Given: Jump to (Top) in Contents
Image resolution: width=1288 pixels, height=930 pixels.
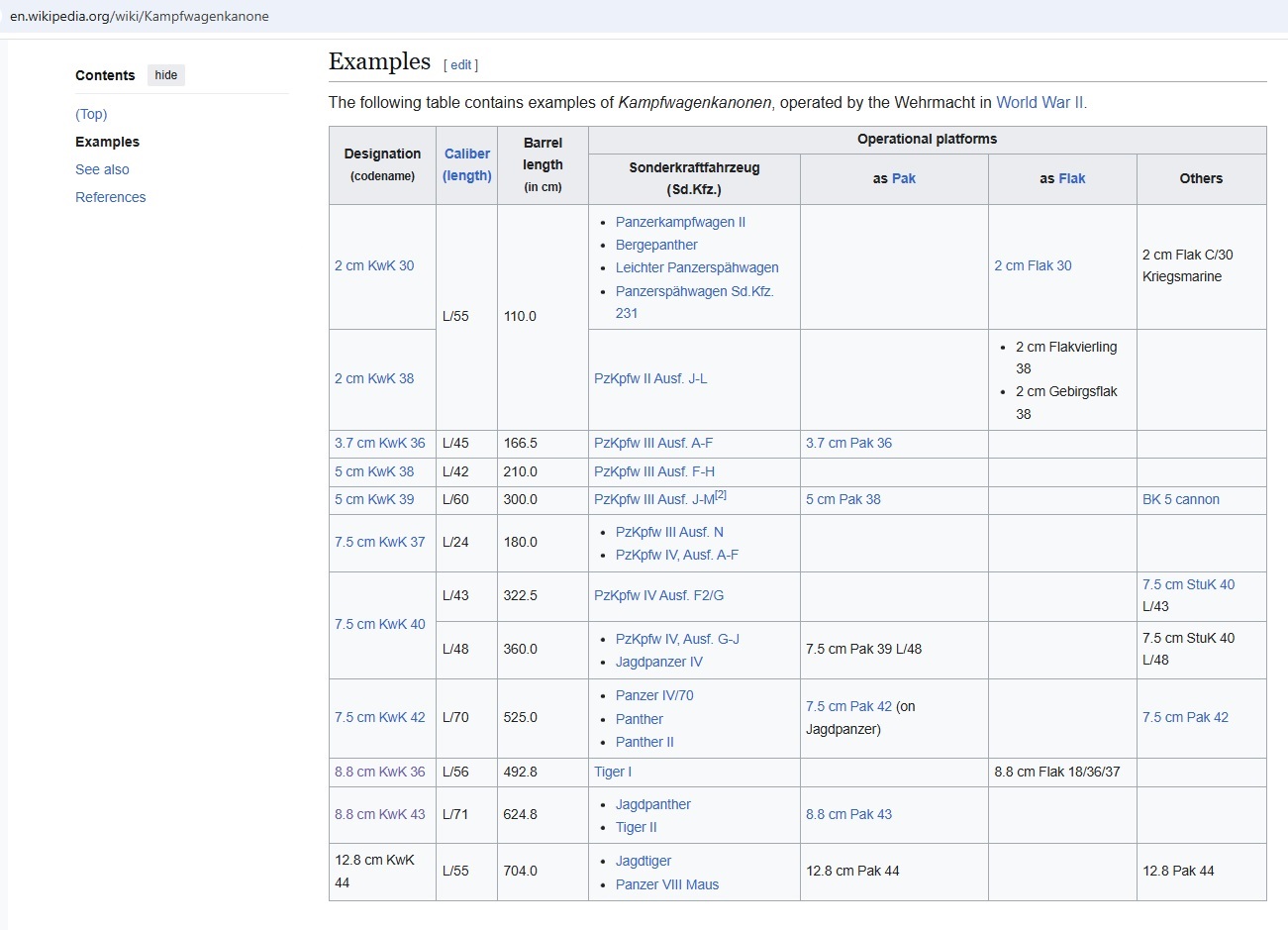Looking at the screenshot, I should (91, 114).
